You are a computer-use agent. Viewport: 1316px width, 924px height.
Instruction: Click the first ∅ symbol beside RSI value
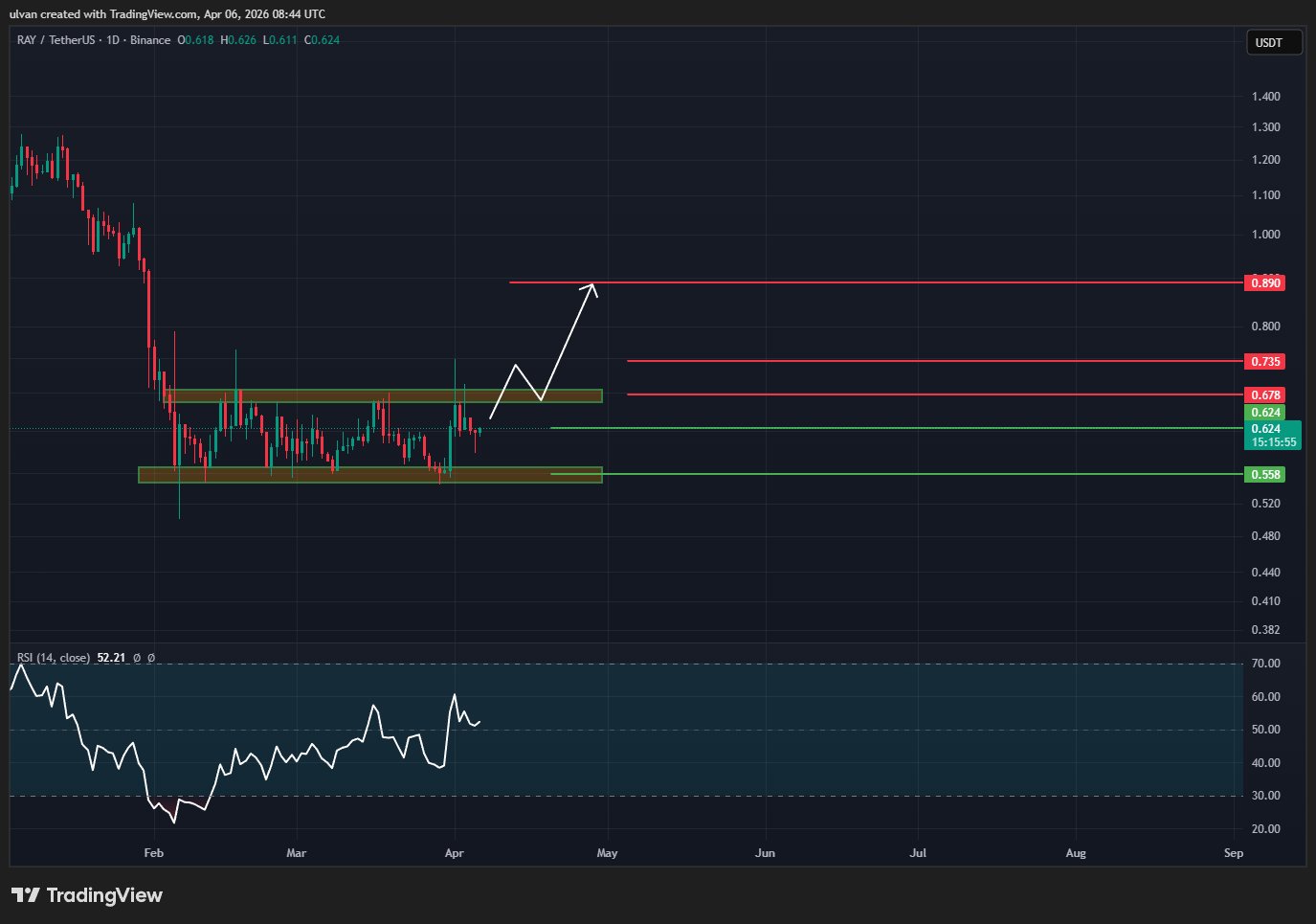point(137,658)
